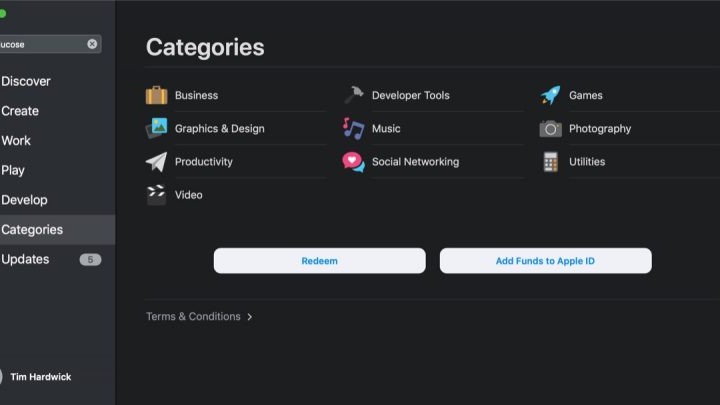Clear the search field text
Screen dimensions: 720x405
coord(92,44)
